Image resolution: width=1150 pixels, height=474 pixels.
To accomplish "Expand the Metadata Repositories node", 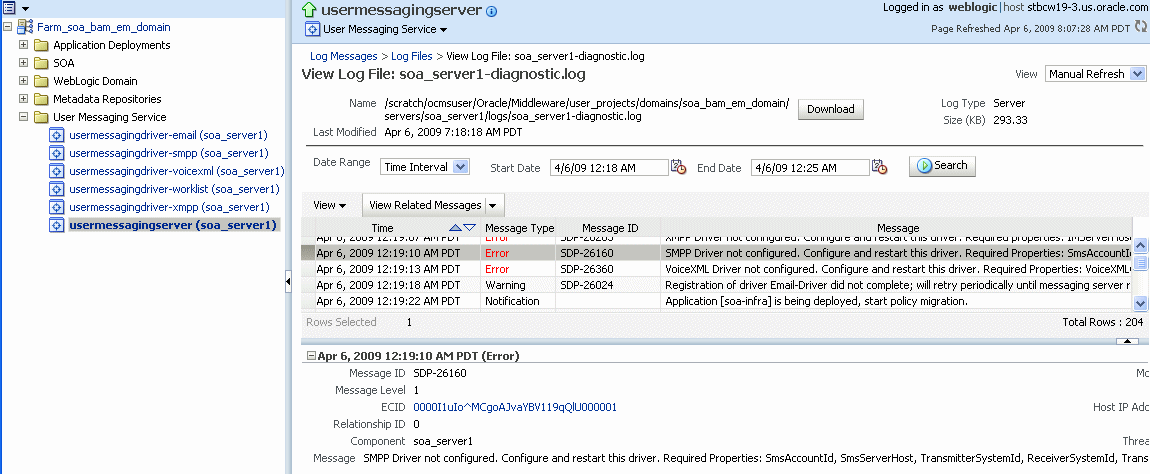I will tap(23, 99).
